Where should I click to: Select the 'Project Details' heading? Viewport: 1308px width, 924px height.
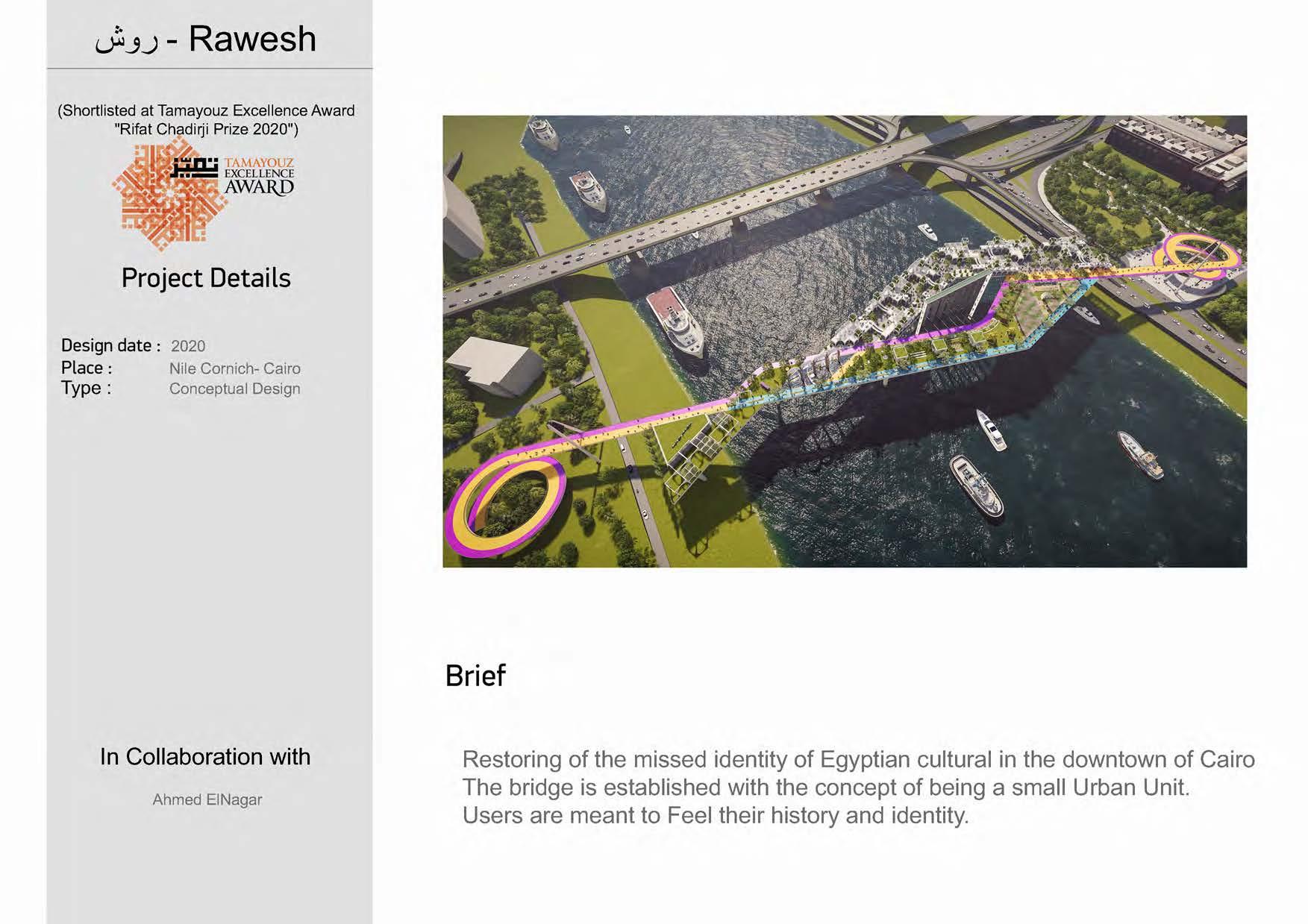pos(206,278)
